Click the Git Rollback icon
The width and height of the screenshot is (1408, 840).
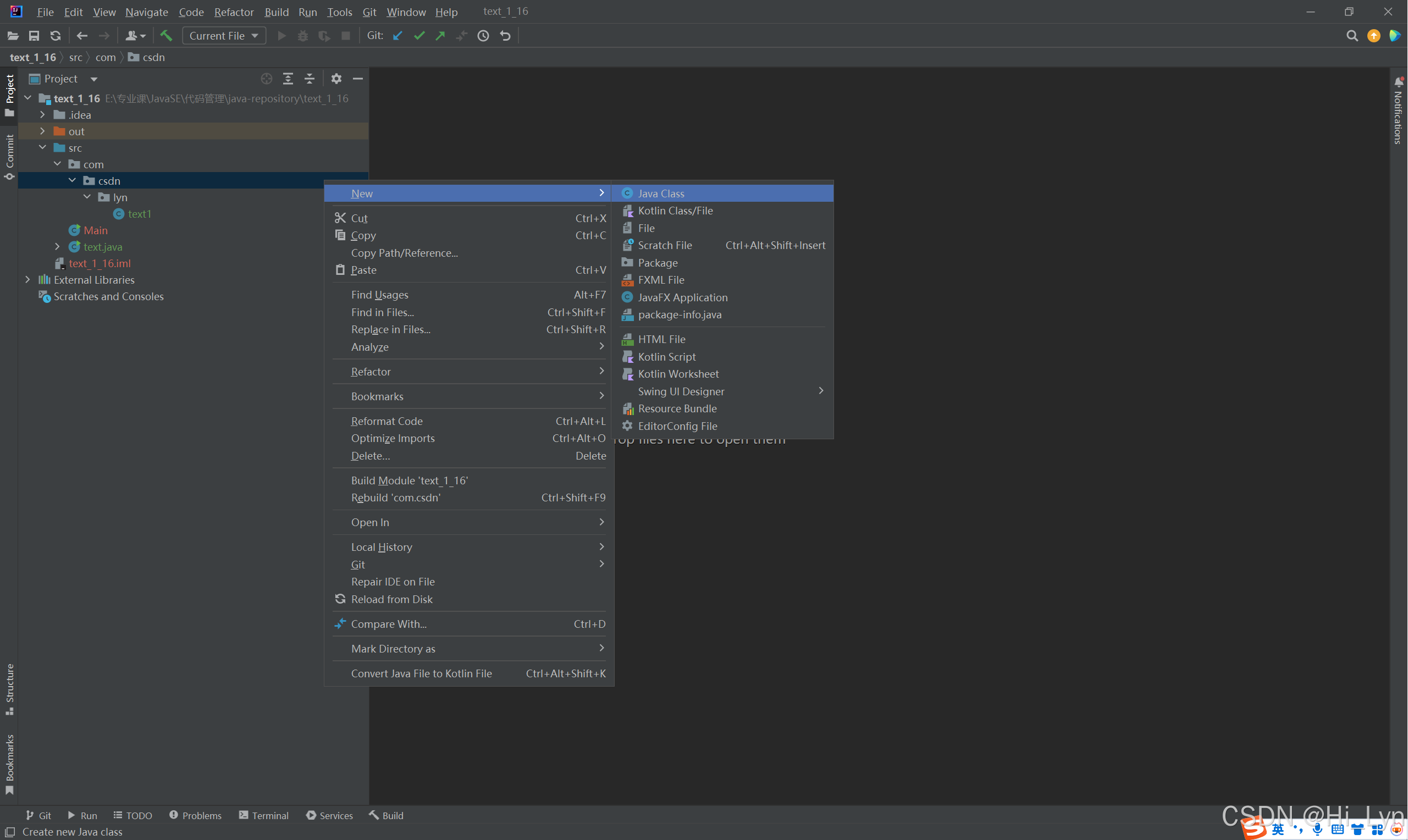[x=505, y=36]
